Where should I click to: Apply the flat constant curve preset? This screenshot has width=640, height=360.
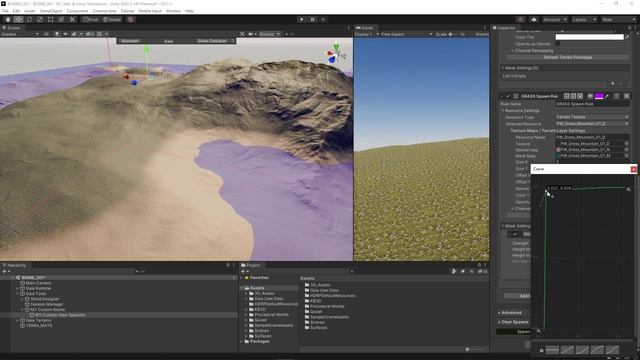tap(552, 350)
